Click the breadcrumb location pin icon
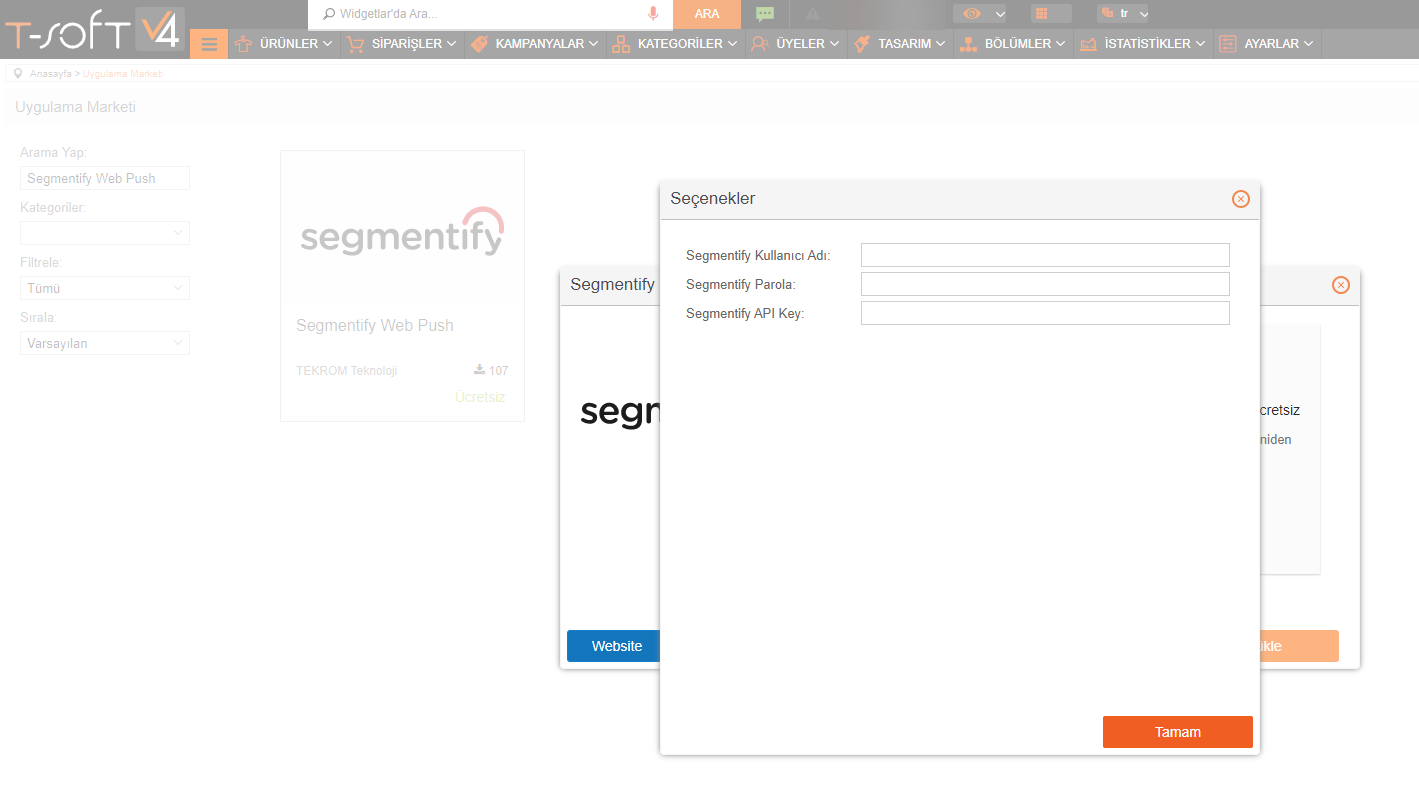Screen dimensions: 1419x801 [x=18, y=73]
